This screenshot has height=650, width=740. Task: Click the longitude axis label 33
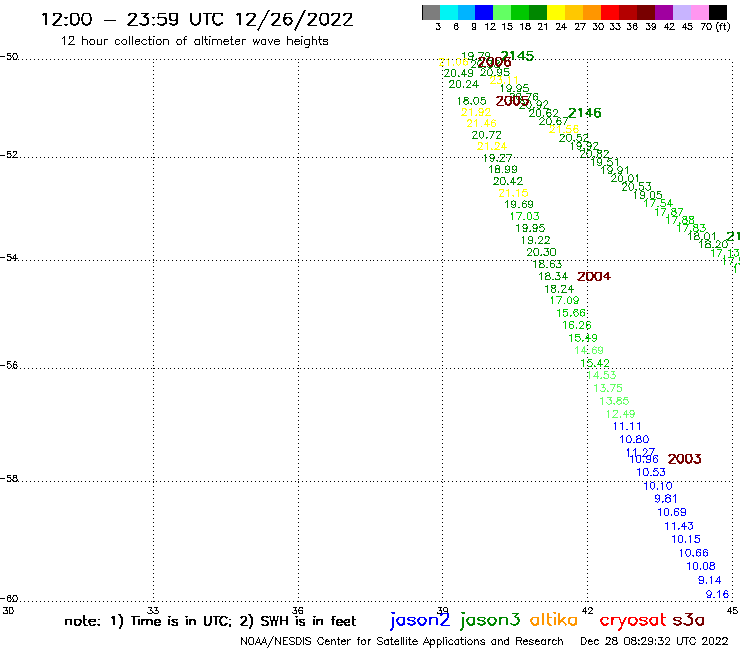153,611
